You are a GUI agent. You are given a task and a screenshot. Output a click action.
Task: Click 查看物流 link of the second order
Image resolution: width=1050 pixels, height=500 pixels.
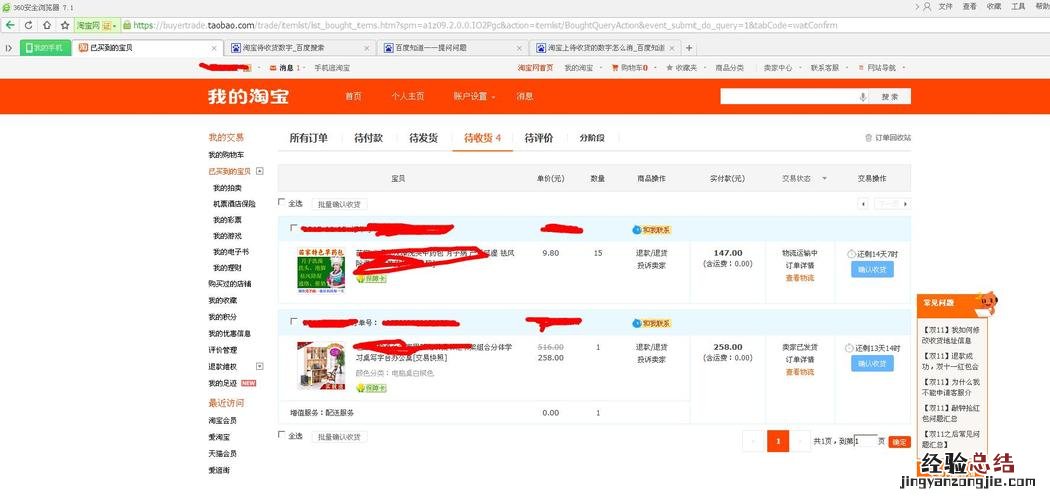(799, 372)
